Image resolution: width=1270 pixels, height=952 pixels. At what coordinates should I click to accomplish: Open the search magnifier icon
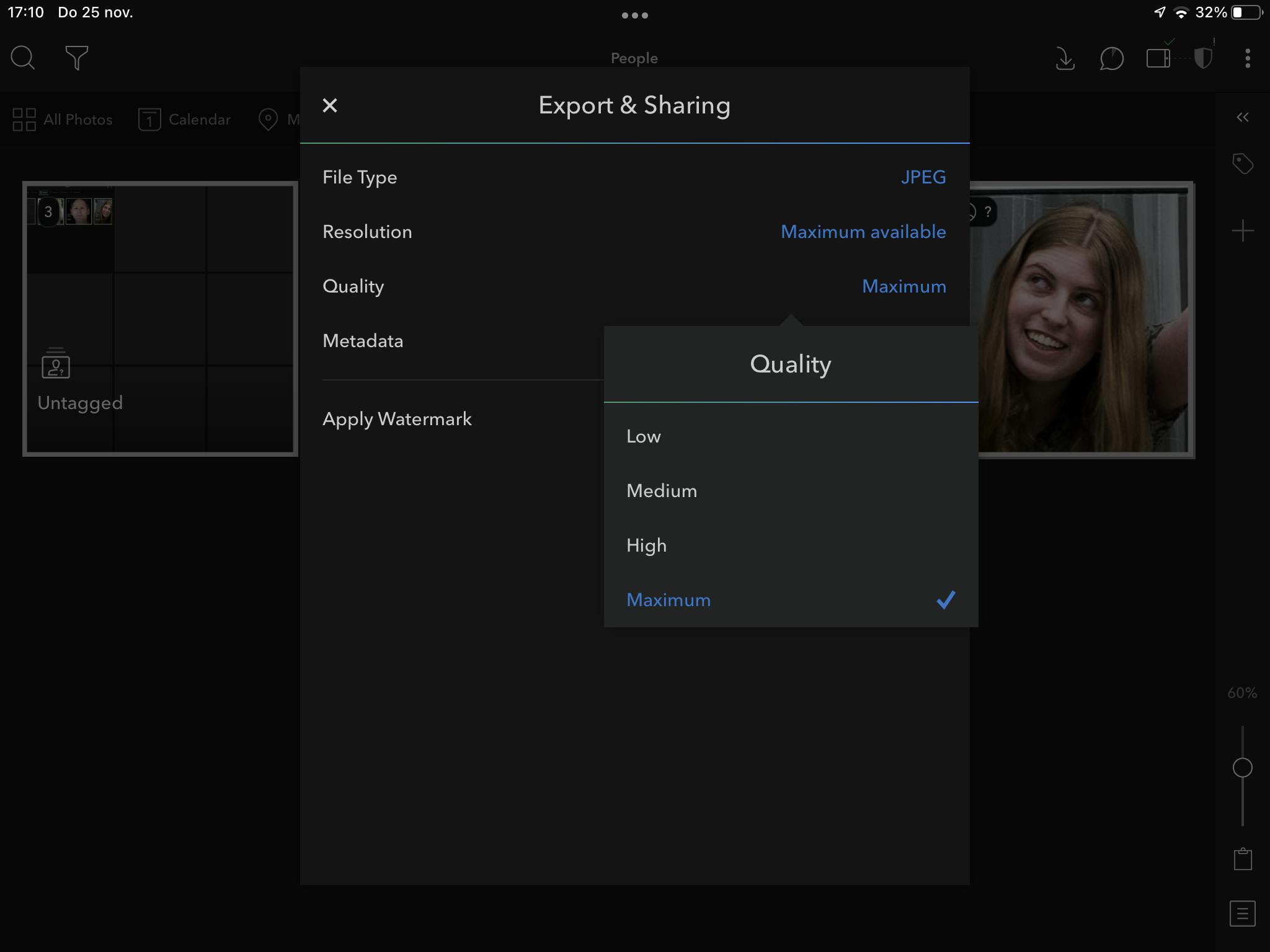pos(23,58)
